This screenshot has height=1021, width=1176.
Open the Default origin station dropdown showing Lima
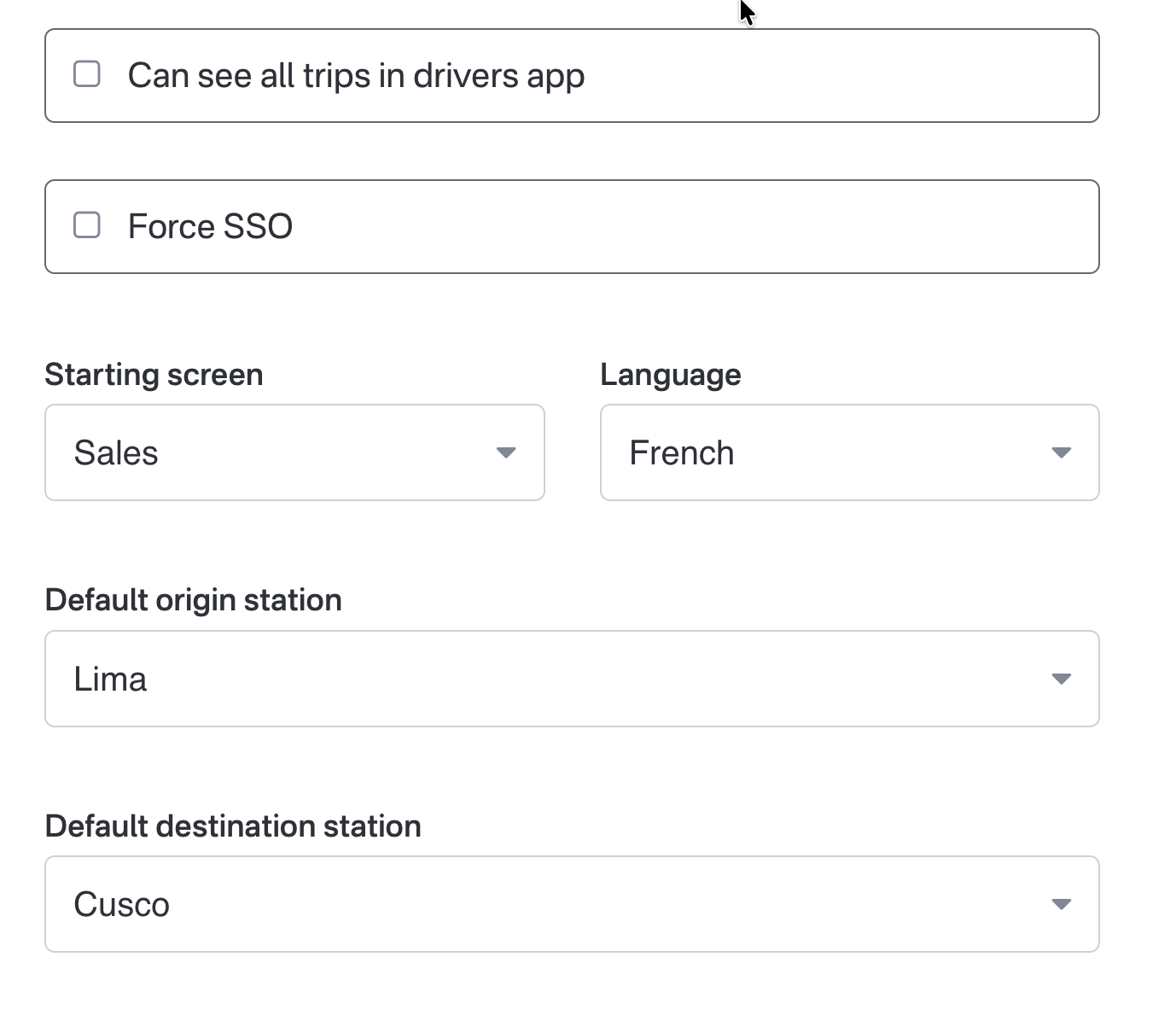pos(572,679)
